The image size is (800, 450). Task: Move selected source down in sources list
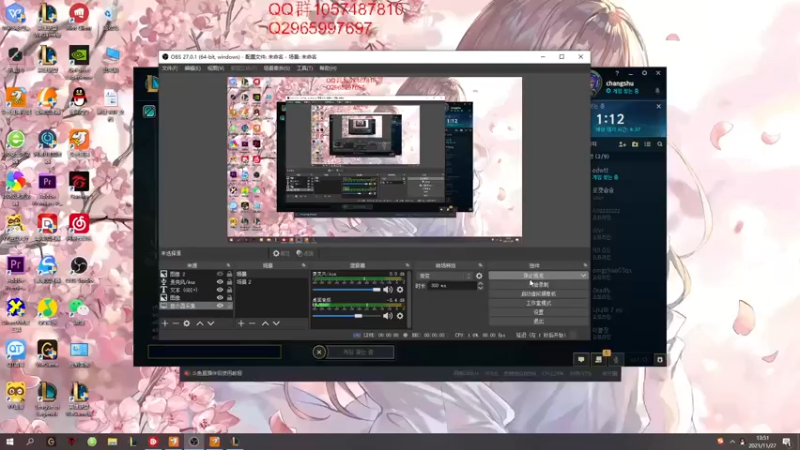[x=211, y=323]
